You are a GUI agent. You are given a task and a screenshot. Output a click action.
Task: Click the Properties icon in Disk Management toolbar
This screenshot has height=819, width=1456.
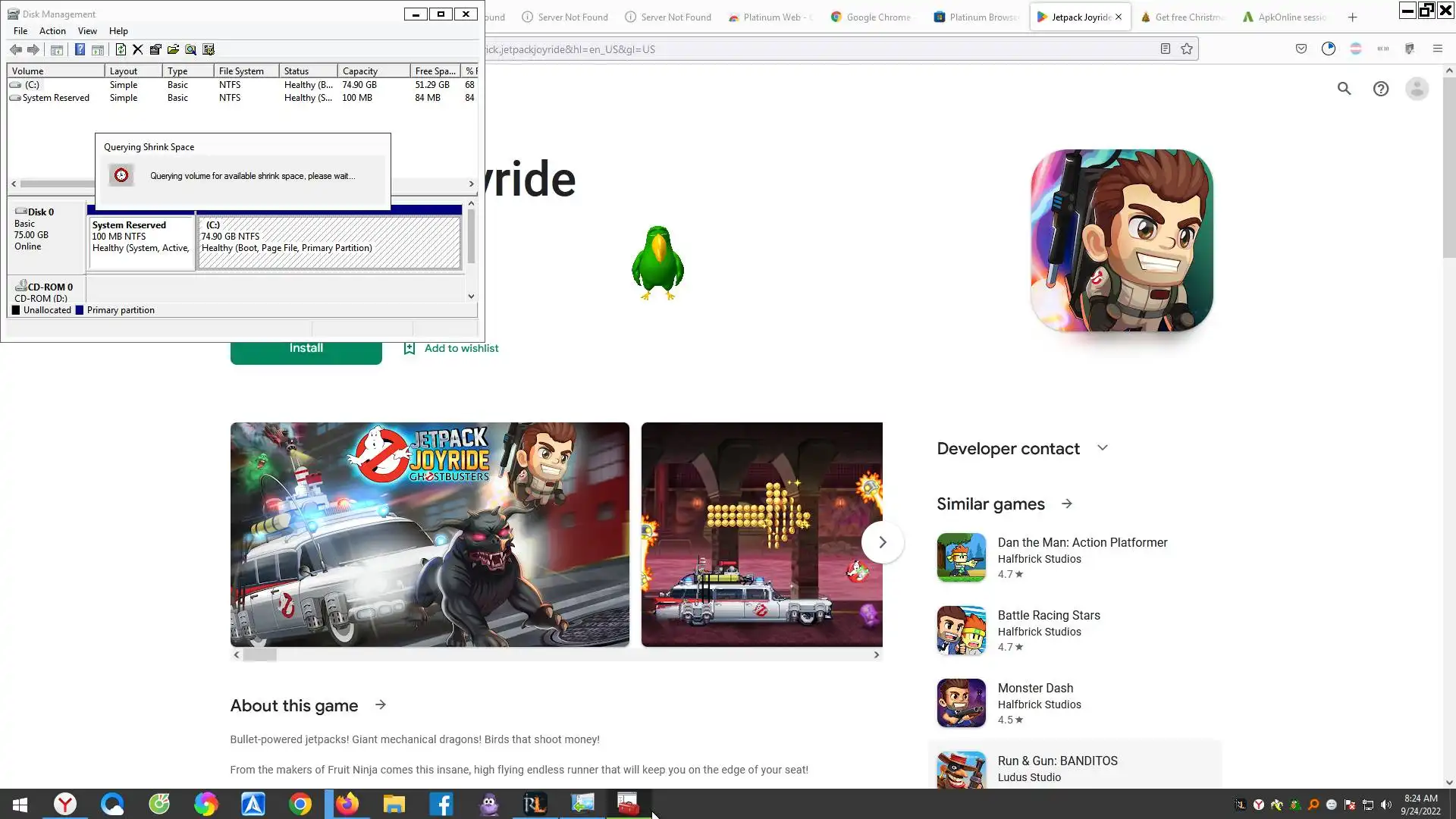click(155, 50)
